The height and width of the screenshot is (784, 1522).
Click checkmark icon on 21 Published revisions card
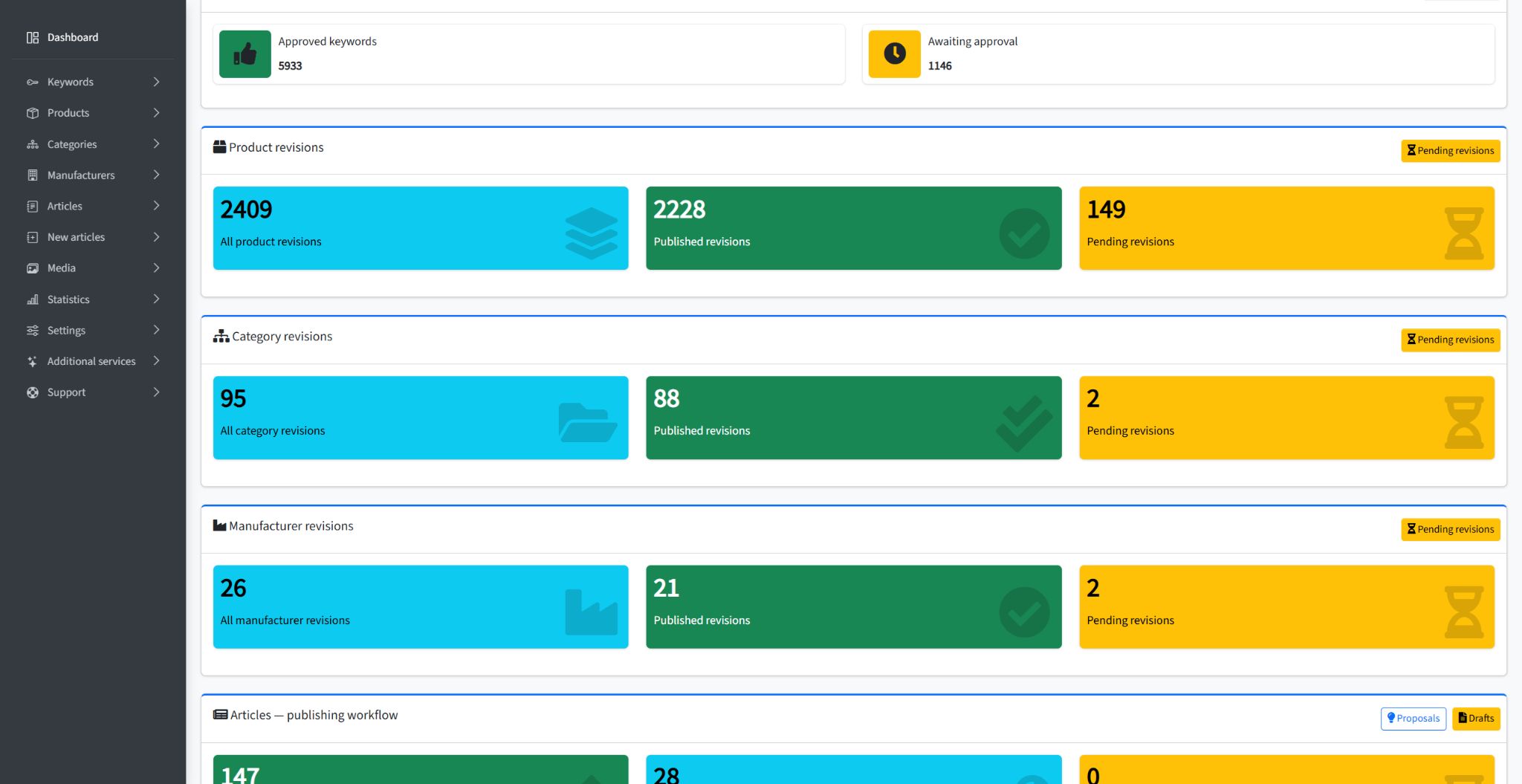tap(1024, 612)
